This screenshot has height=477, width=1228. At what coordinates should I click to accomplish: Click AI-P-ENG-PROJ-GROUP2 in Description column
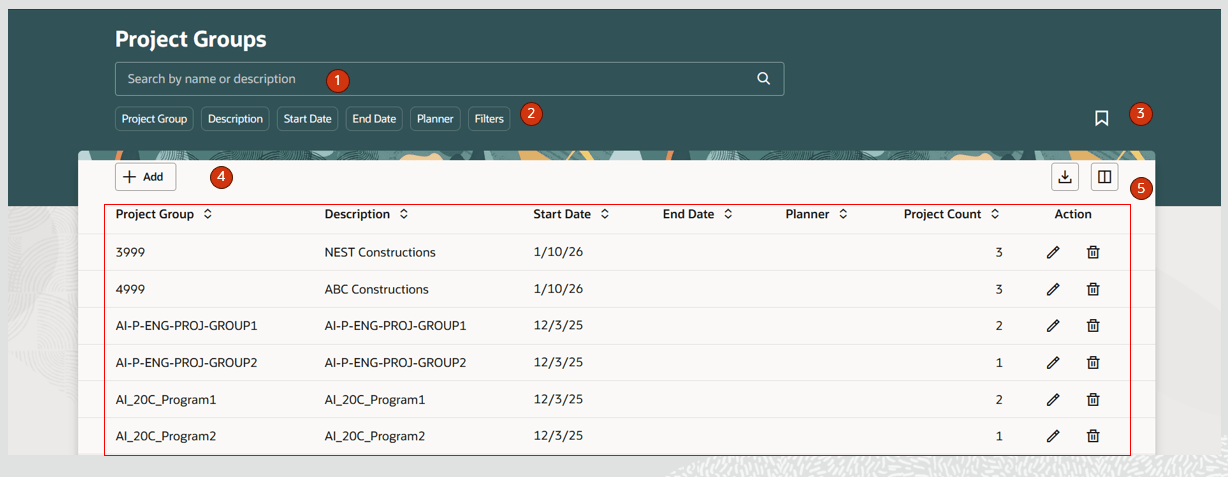click(396, 362)
